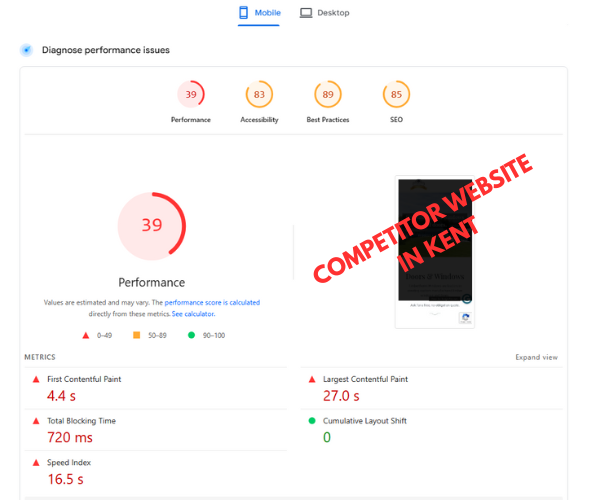The height and width of the screenshot is (500, 600).
Task: Click the METRICS section heading
Action: pos(40,357)
